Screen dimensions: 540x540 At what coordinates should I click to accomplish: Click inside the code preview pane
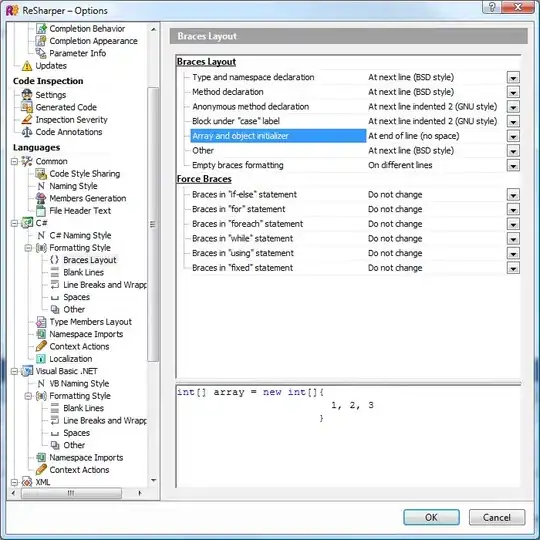pos(348,436)
